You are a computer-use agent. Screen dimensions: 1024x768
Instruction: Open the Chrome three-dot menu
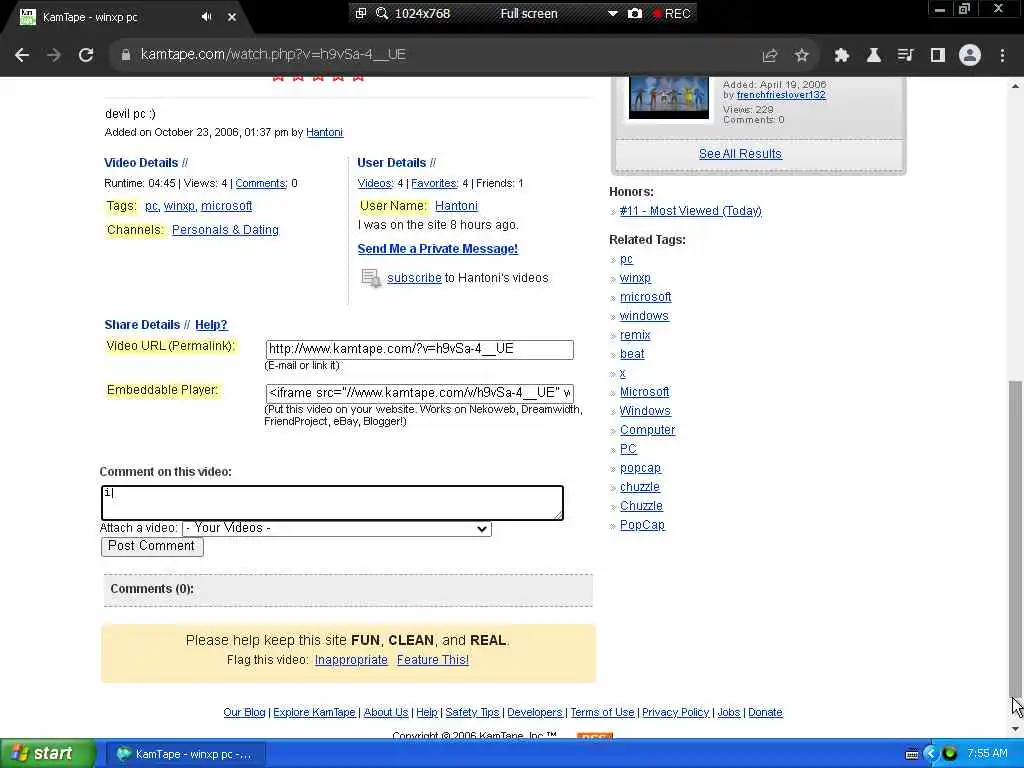(x=1002, y=56)
